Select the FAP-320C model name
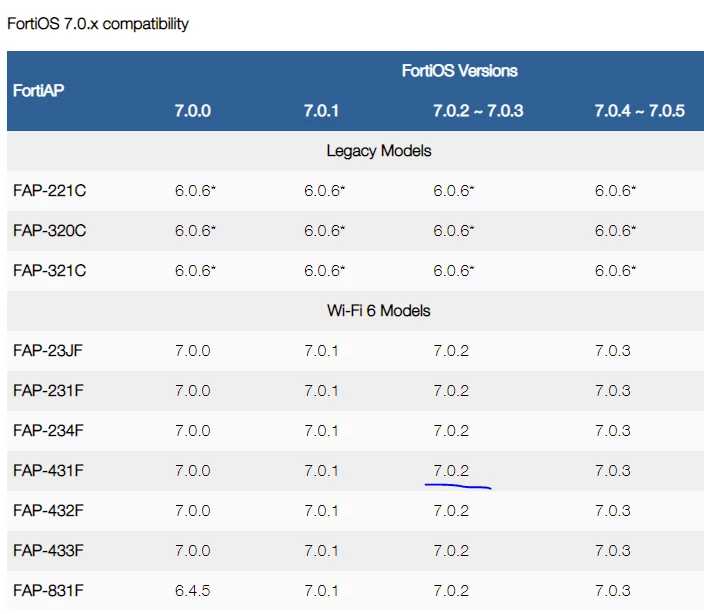This screenshot has height=614, width=704. click(49, 231)
